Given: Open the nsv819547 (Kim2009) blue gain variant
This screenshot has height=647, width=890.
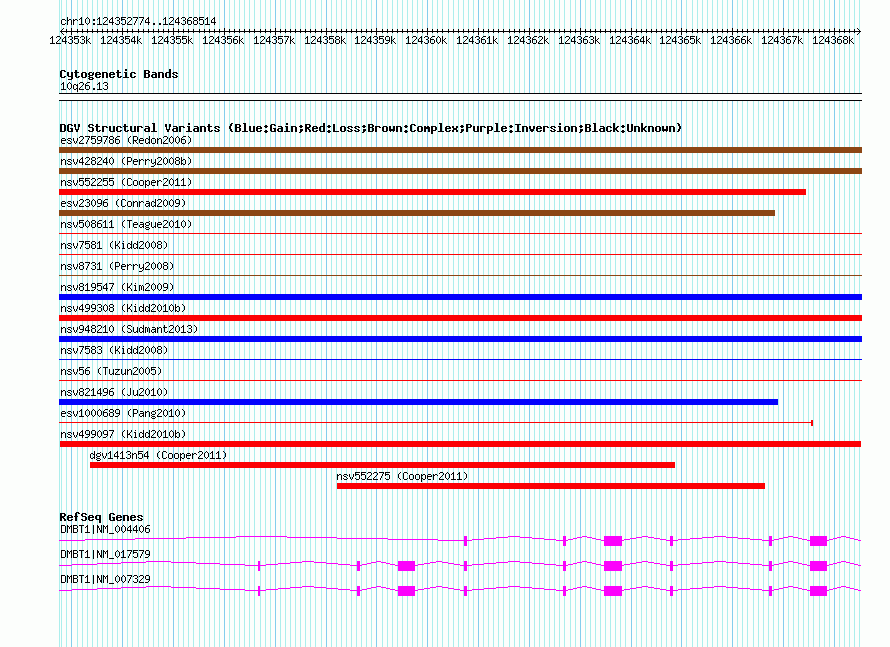Looking at the screenshot, I should 460,297.
